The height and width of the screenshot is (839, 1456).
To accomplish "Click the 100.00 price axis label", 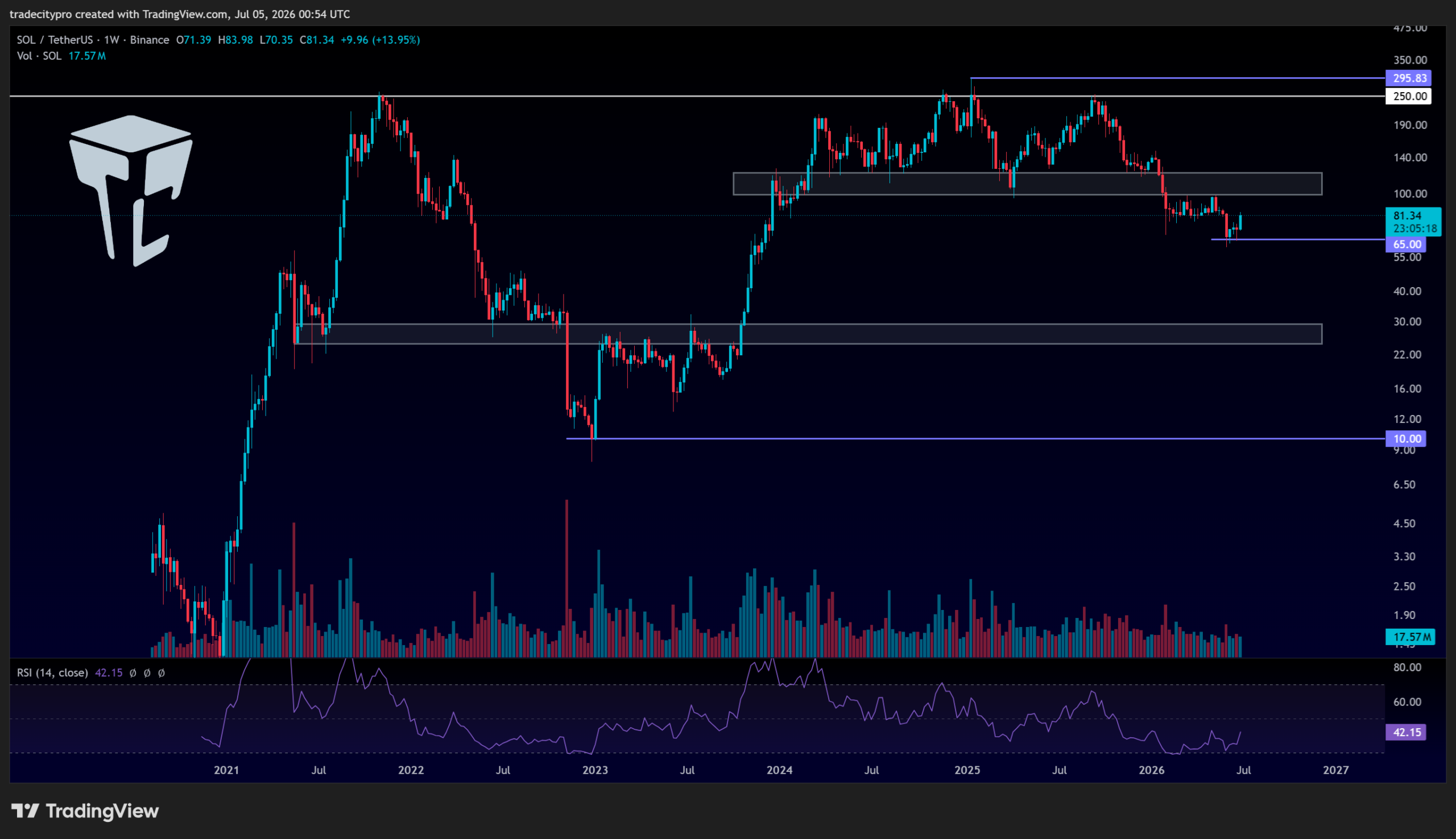I will tap(1410, 194).
